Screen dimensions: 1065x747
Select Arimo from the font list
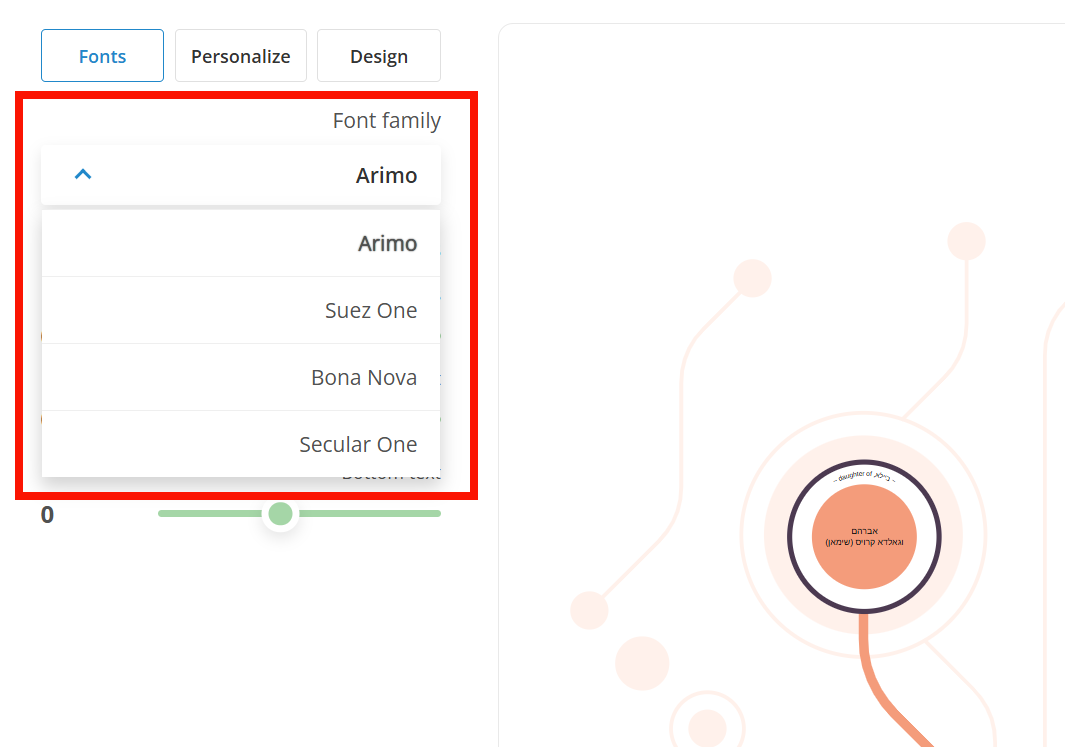[x=240, y=243]
